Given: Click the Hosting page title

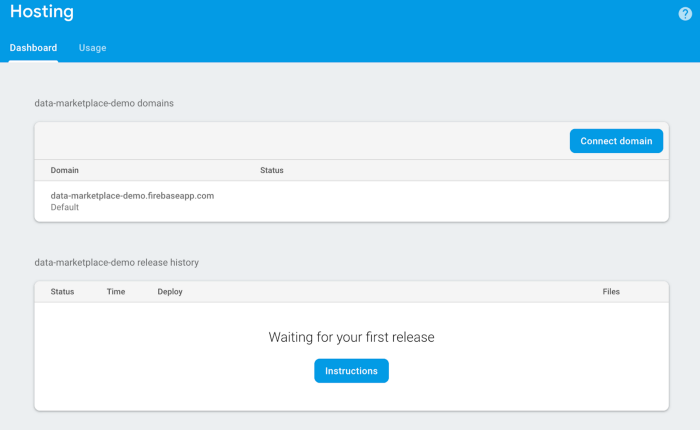Looking at the screenshot, I should click(x=42, y=12).
